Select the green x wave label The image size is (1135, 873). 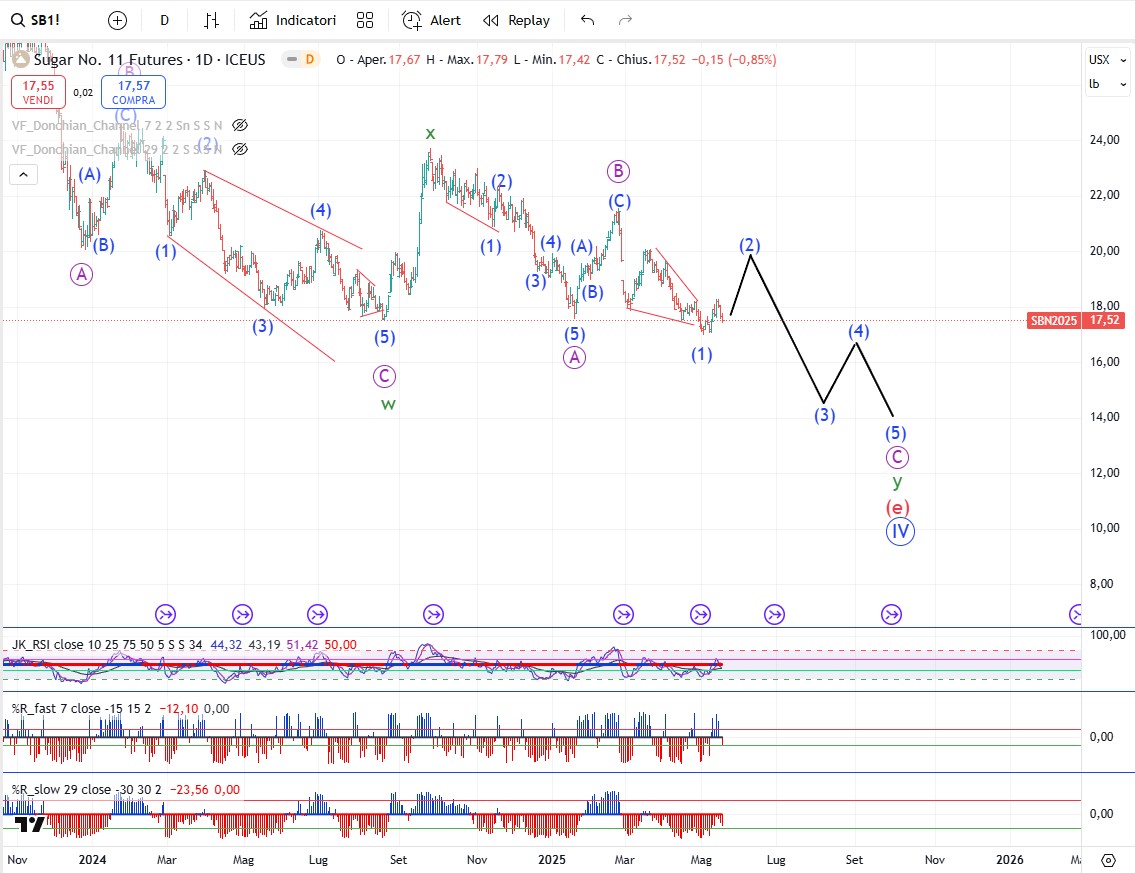pos(431,133)
